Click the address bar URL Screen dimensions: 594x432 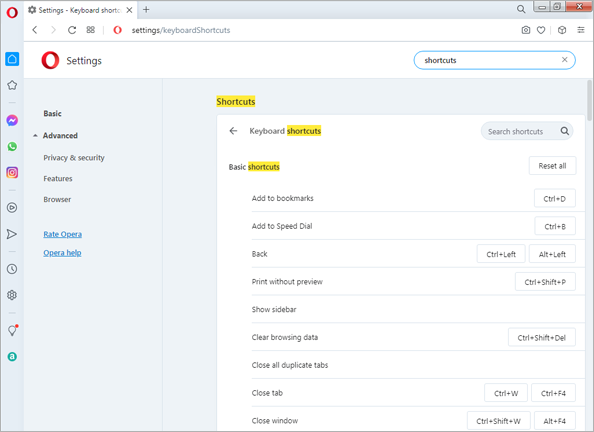181,30
